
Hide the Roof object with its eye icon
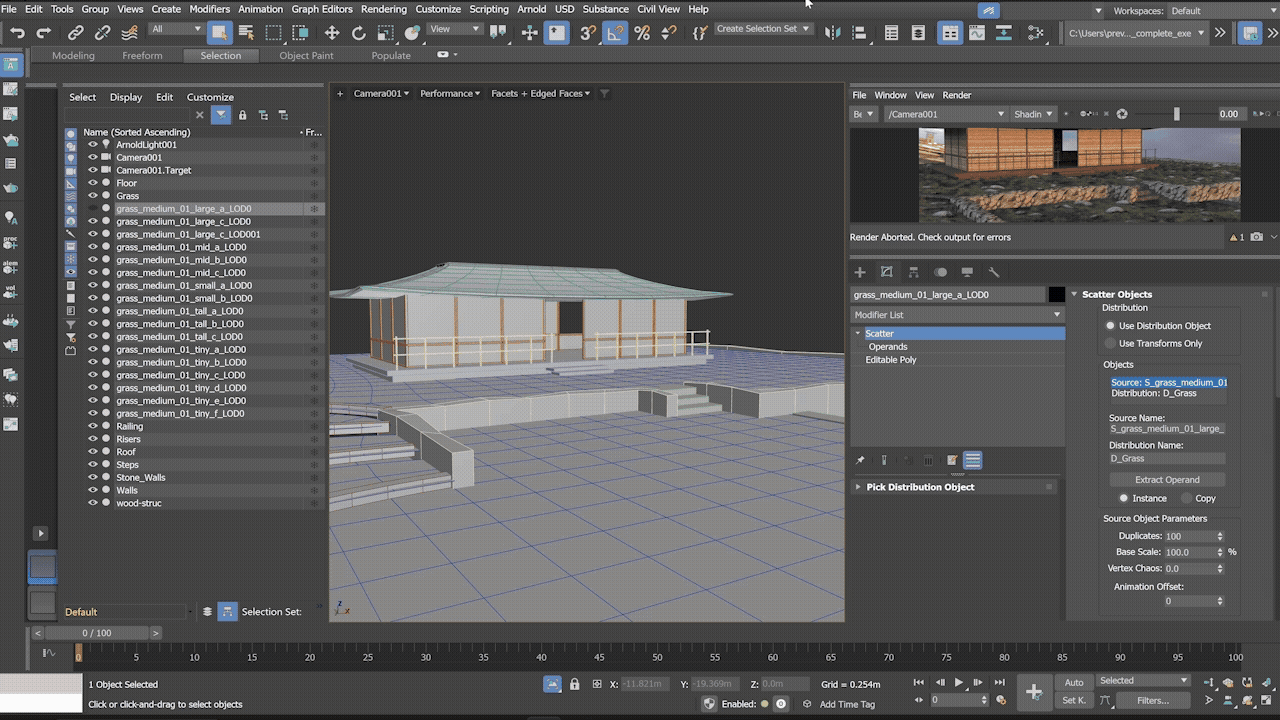93,452
